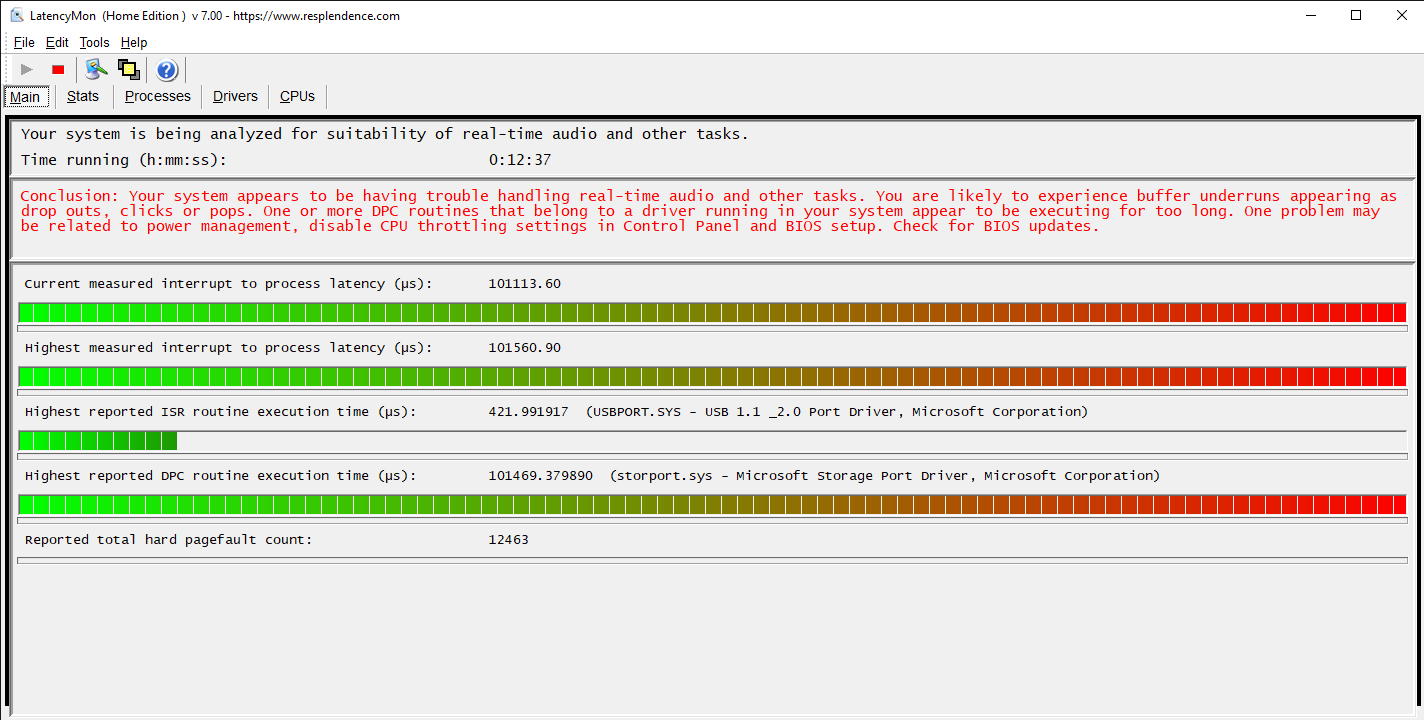This screenshot has height=720, width=1424.
Task: Click the 'Your system is being analyzed' status line
Action: point(384,134)
